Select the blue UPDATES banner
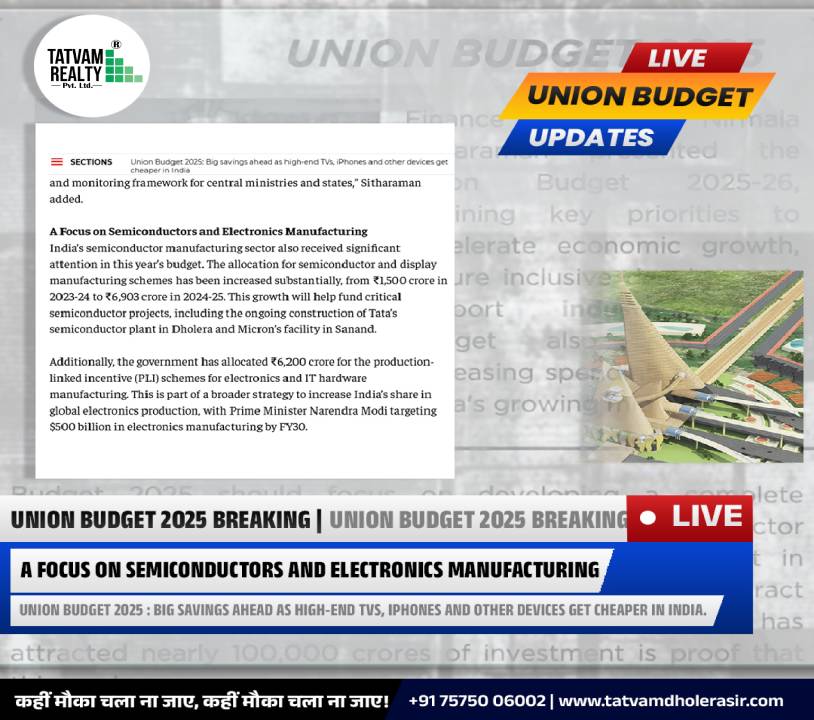814x720 pixels. (590, 137)
